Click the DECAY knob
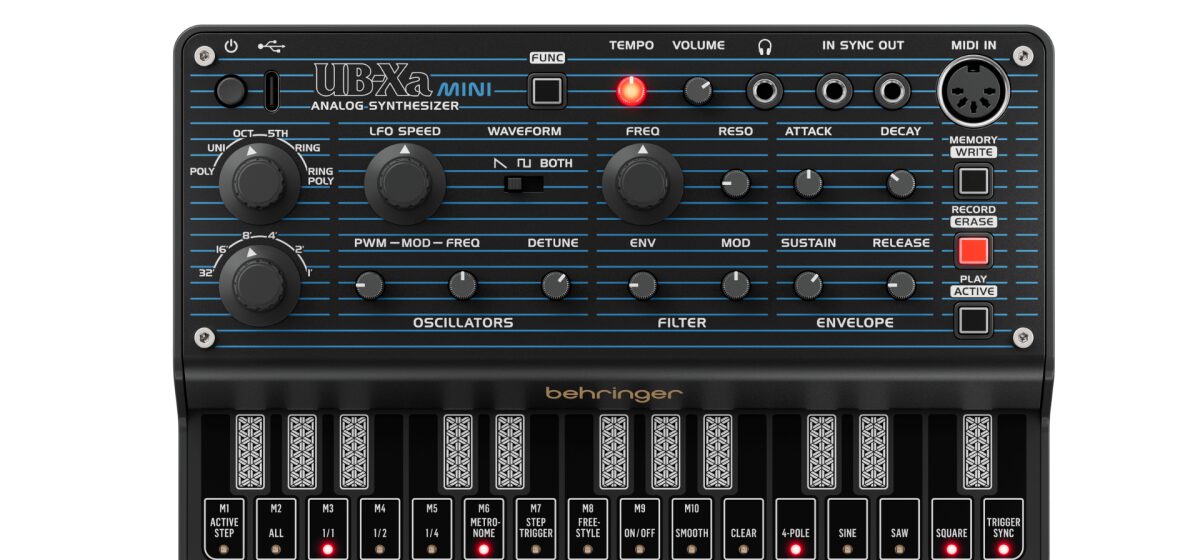This screenshot has width=1200, height=560. (x=900, y=182)
